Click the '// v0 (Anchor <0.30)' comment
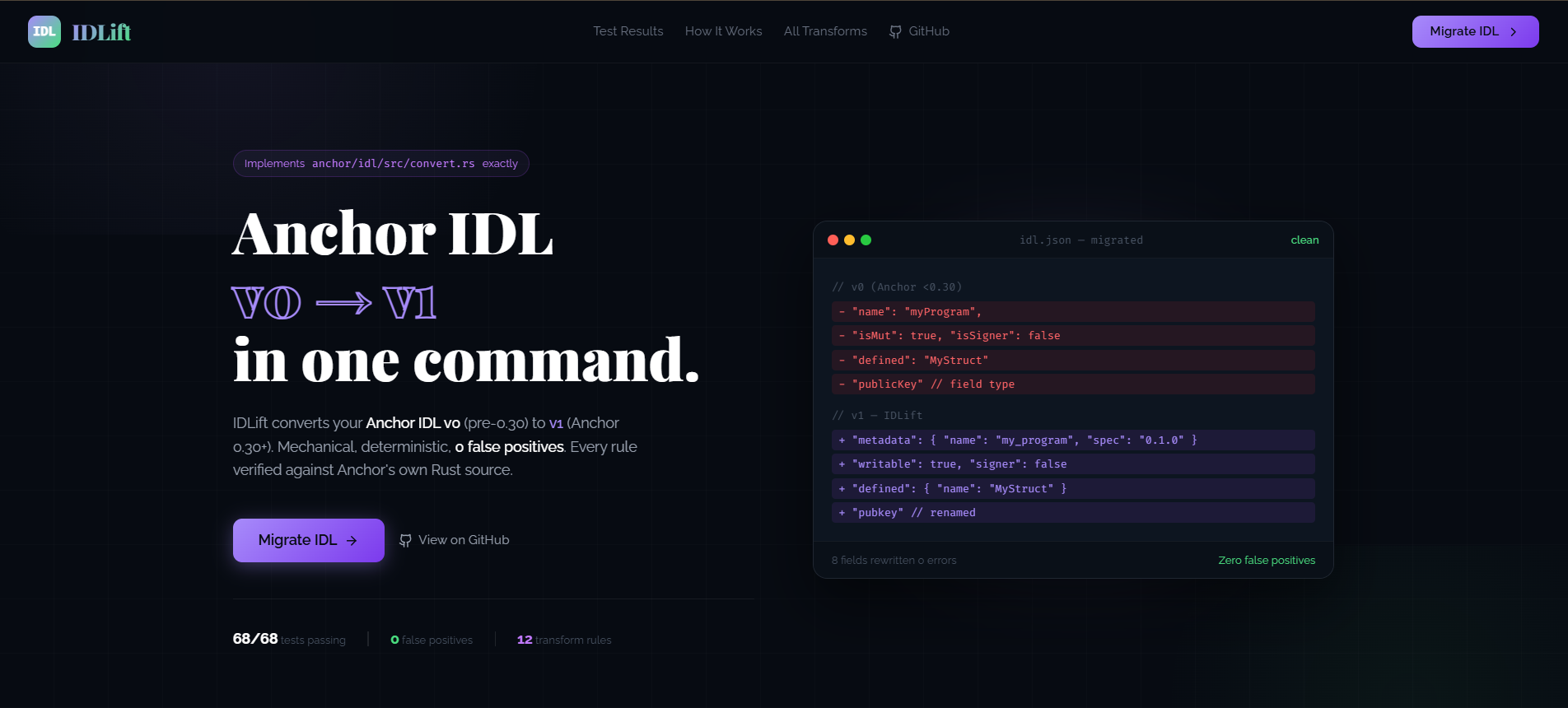This screenshot has width=1568, height=708. click(897, 286)
